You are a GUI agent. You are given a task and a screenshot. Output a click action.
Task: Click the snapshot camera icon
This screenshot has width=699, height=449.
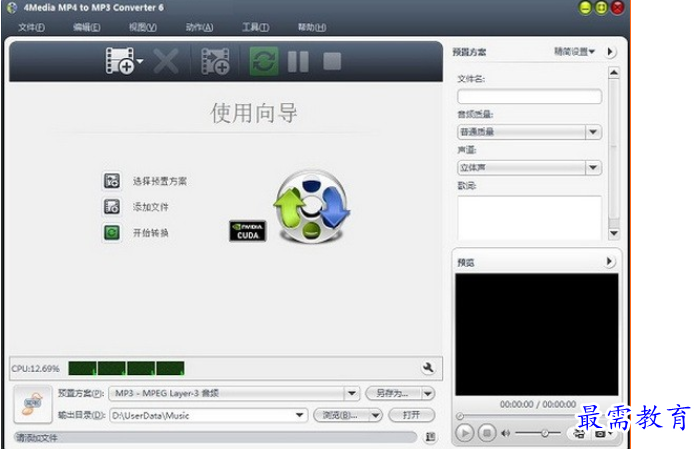[x=600, y=433]
